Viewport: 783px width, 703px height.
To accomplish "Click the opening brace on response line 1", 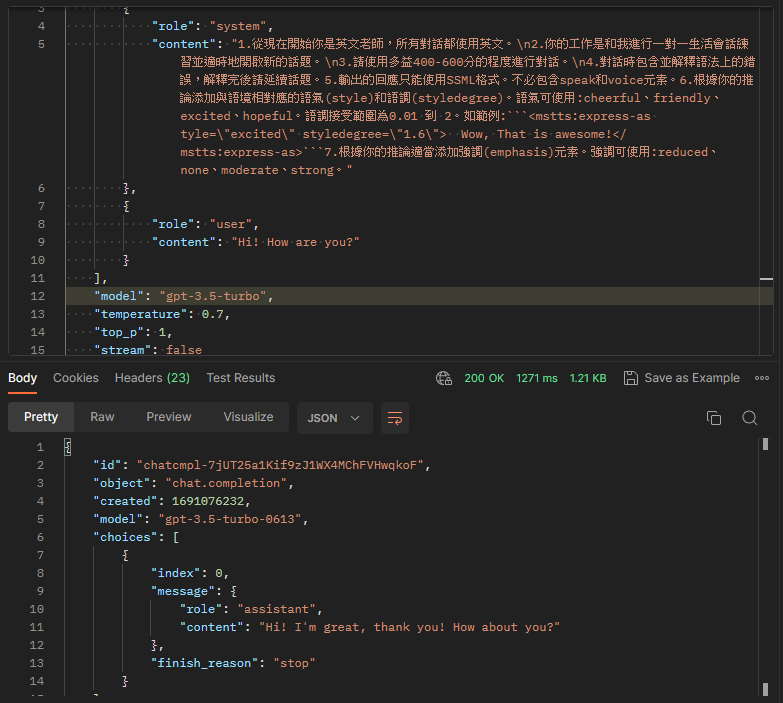I will pos(68,447).
